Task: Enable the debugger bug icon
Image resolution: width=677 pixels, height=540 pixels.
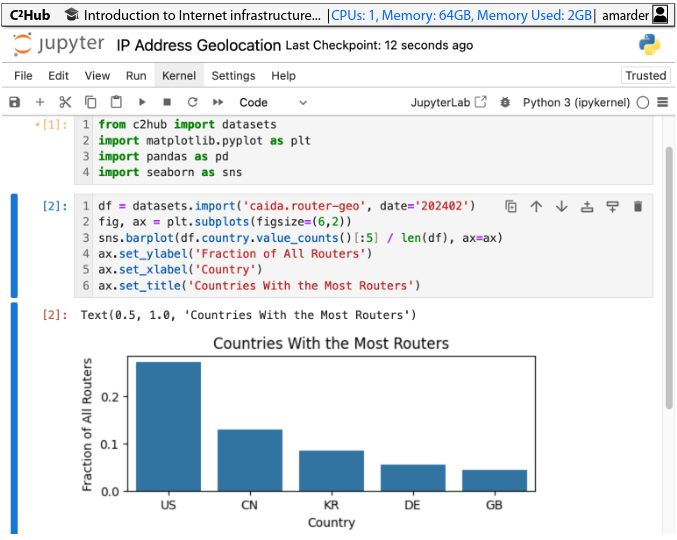Action: point(505,102)
